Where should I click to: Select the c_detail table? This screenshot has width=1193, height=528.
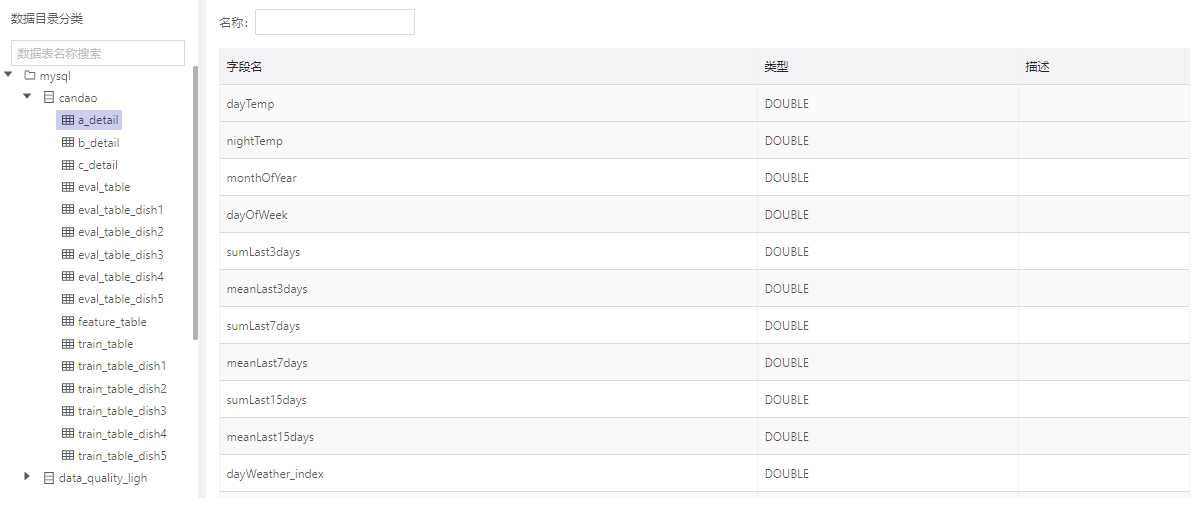[97, 165]
